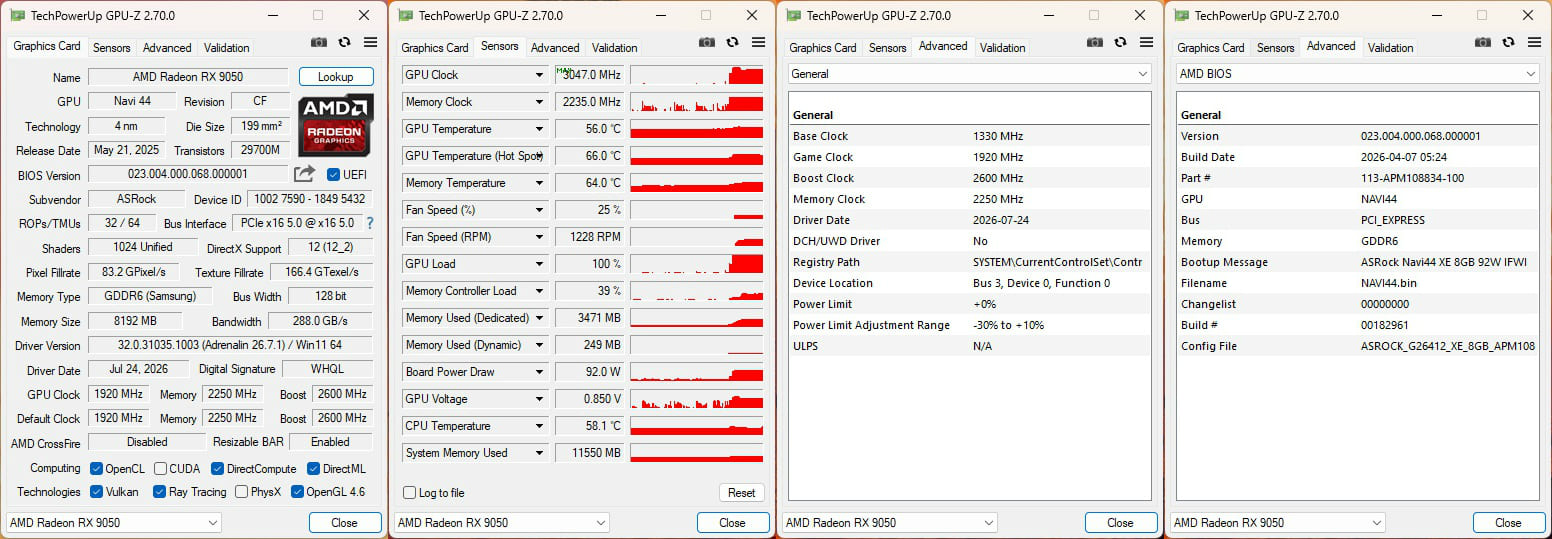
Task: Toggle DirectML checkbox
Action: [x=313, y=469]
